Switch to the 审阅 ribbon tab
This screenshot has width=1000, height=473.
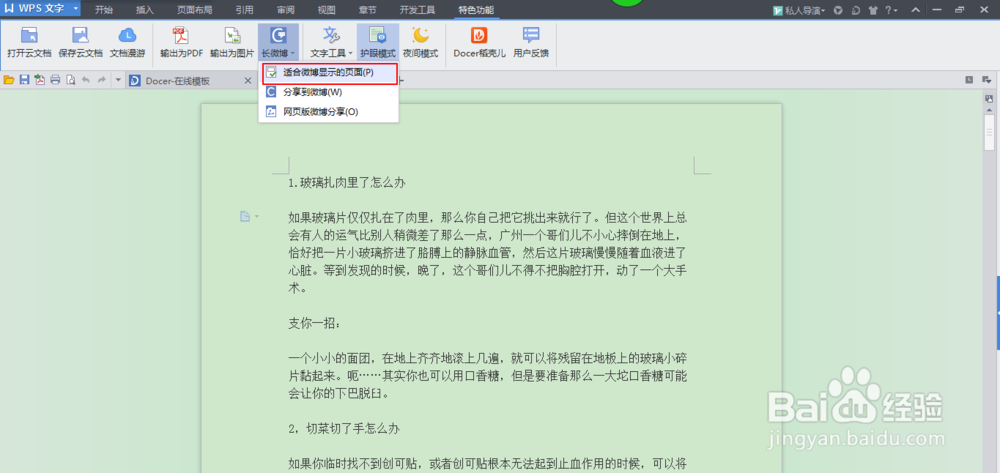coord(286,10)
